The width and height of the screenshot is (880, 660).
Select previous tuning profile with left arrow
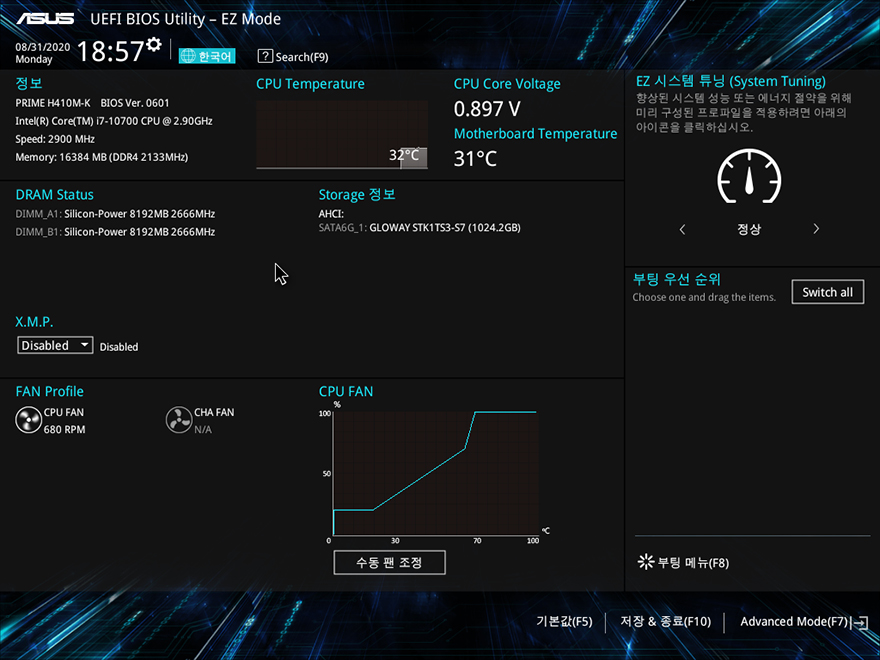(682, 229)
